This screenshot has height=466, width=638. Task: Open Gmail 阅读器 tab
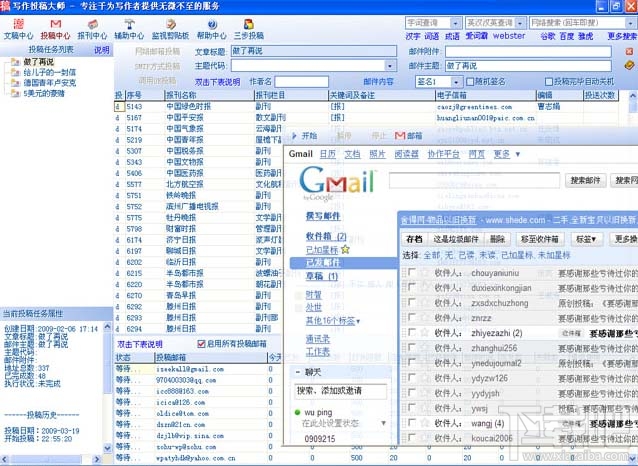point(406,154)
